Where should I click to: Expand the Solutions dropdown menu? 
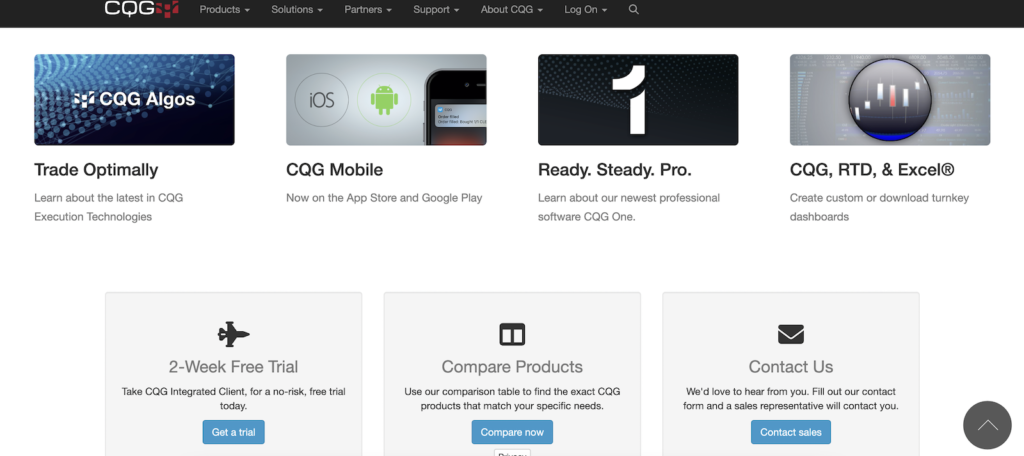click(297, 10)
